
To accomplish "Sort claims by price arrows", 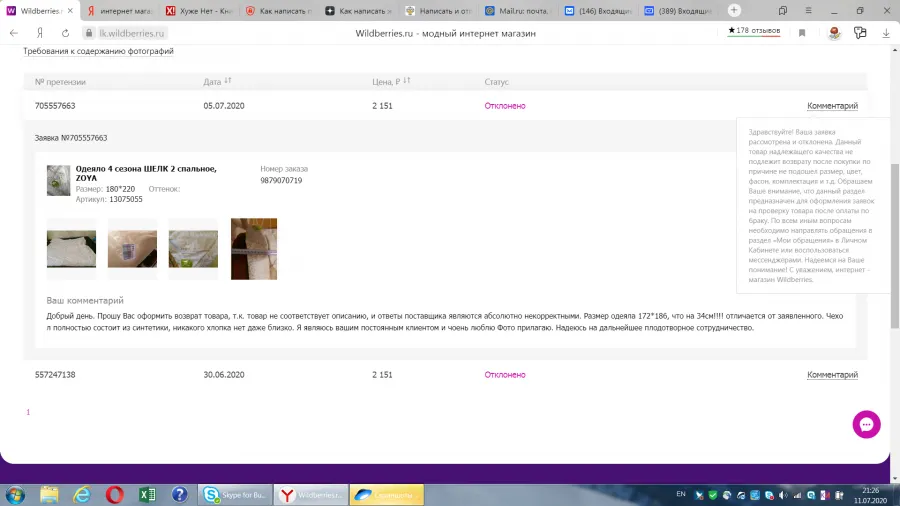I will tap(406, 81).
